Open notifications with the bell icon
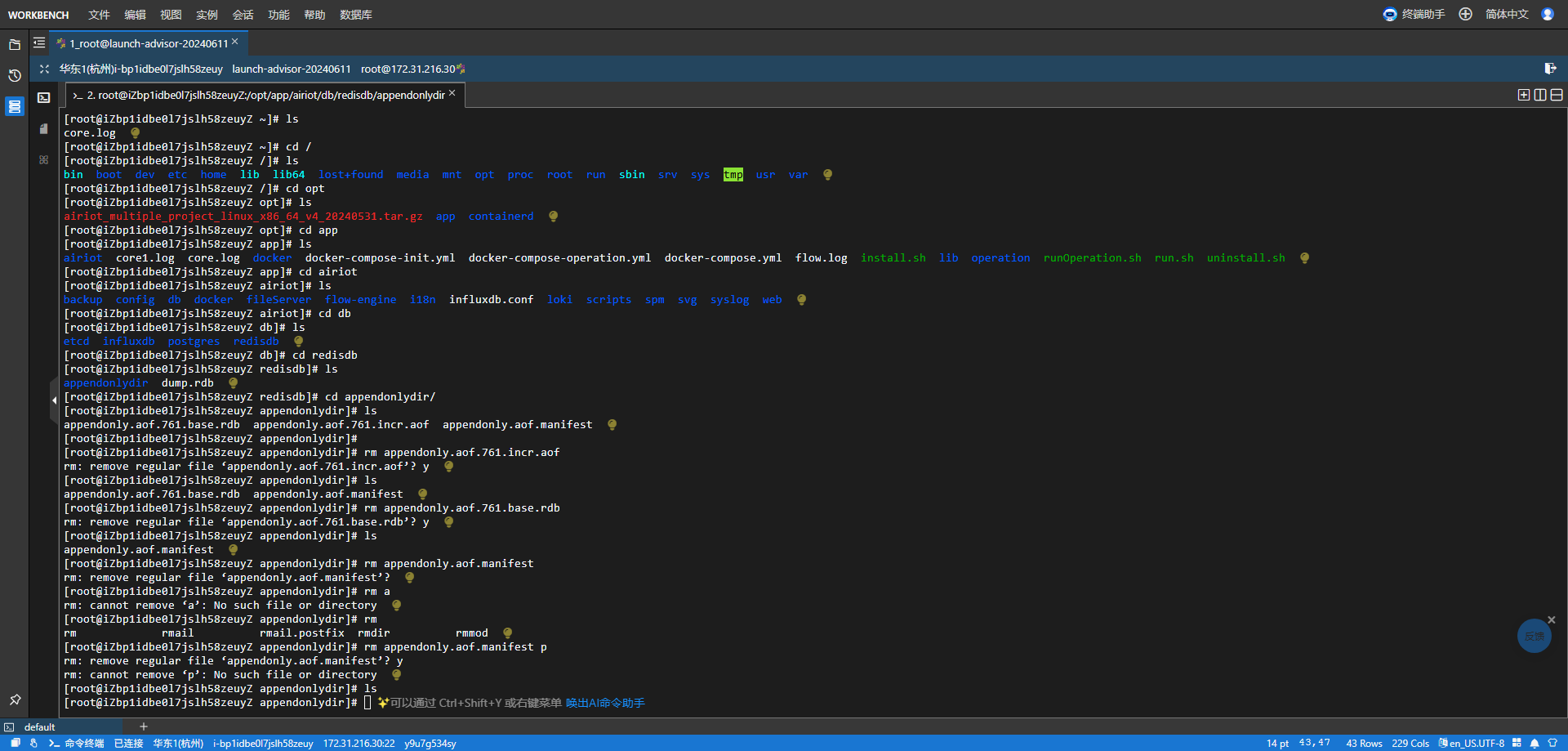Screen dimensions: 1568x751 (x=1535, y=743)
